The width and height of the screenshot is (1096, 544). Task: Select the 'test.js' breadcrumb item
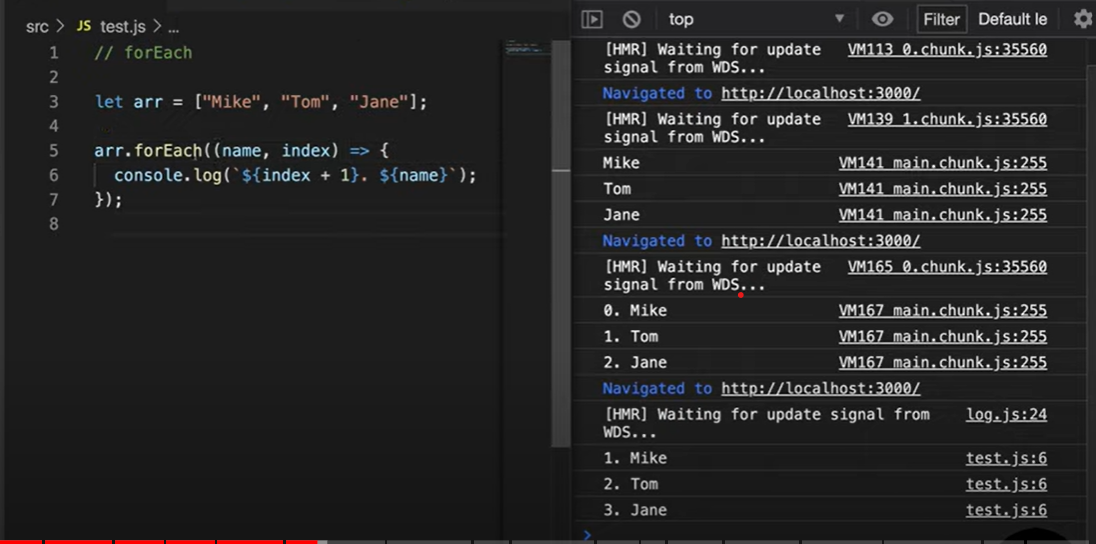(123, 27)
